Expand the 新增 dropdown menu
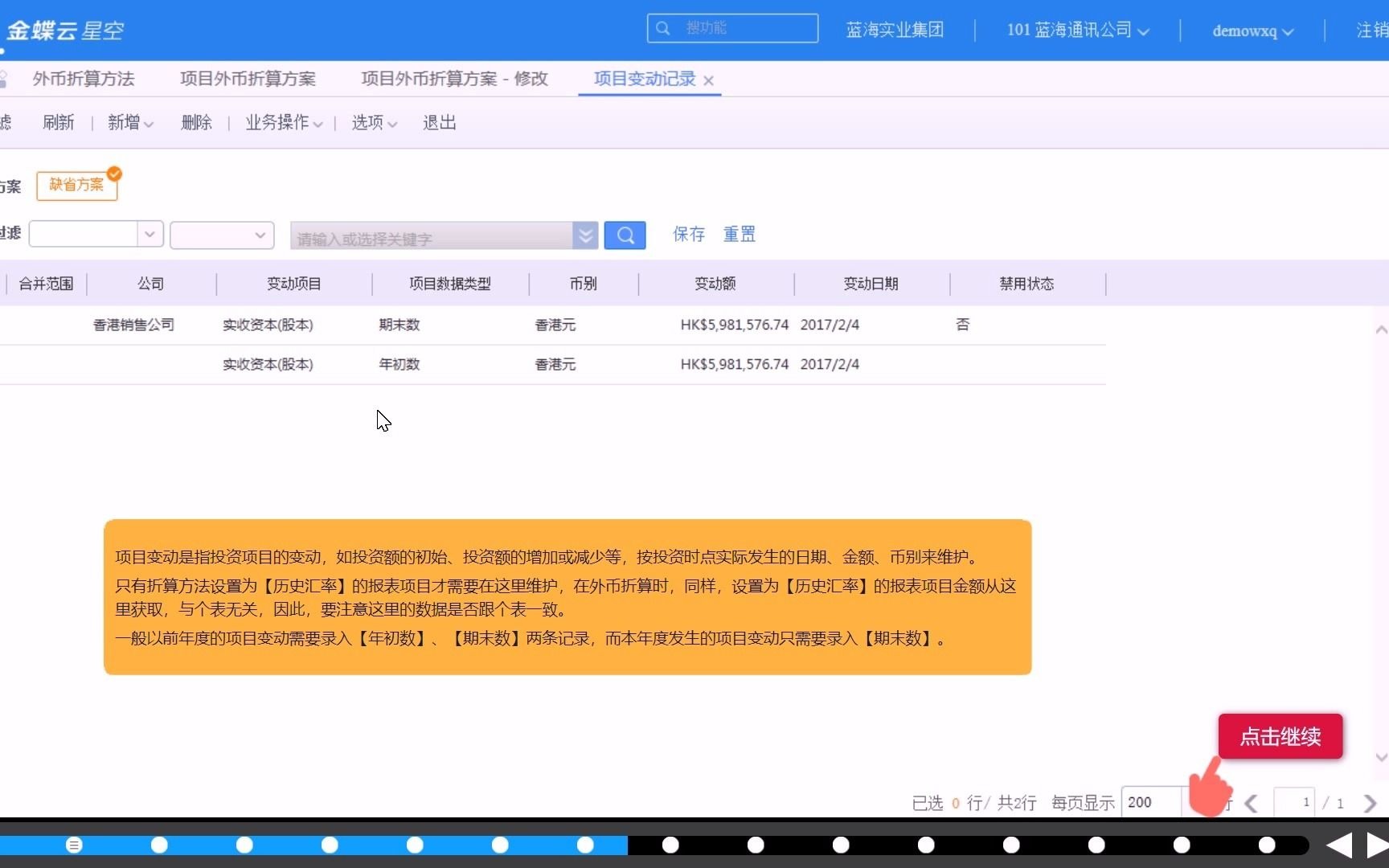1389x868 pixels. pos(130,122)
